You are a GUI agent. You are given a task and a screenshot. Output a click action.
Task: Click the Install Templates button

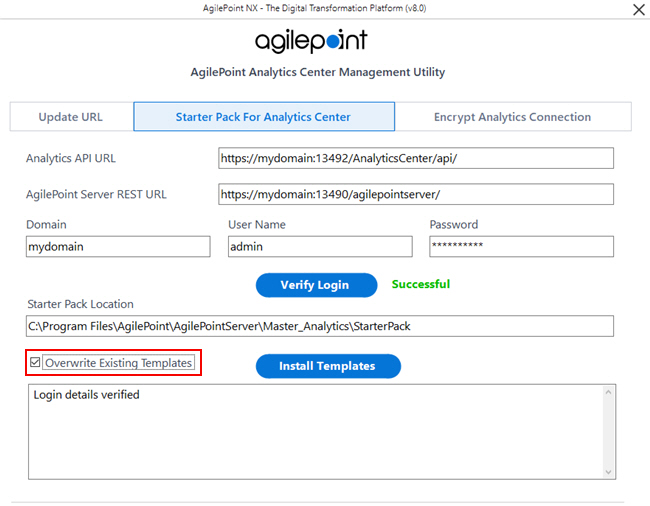click(328, 366)
